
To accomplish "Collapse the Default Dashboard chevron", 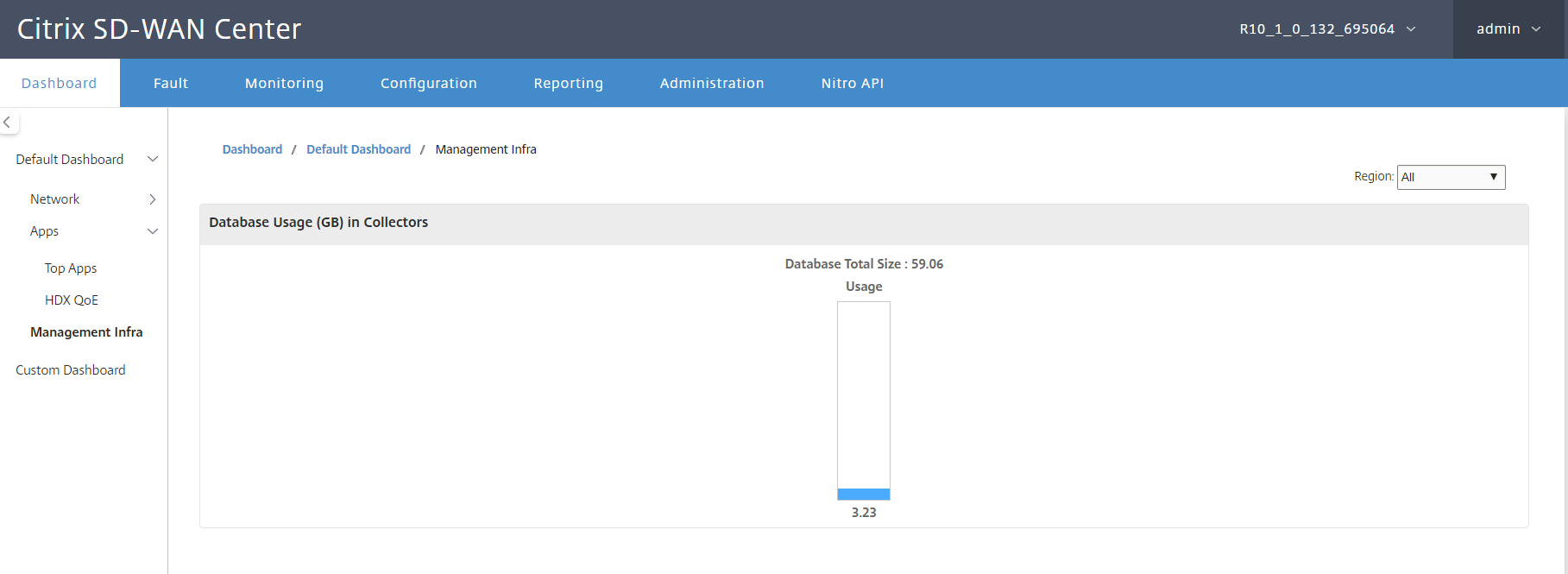I will 153,159.
